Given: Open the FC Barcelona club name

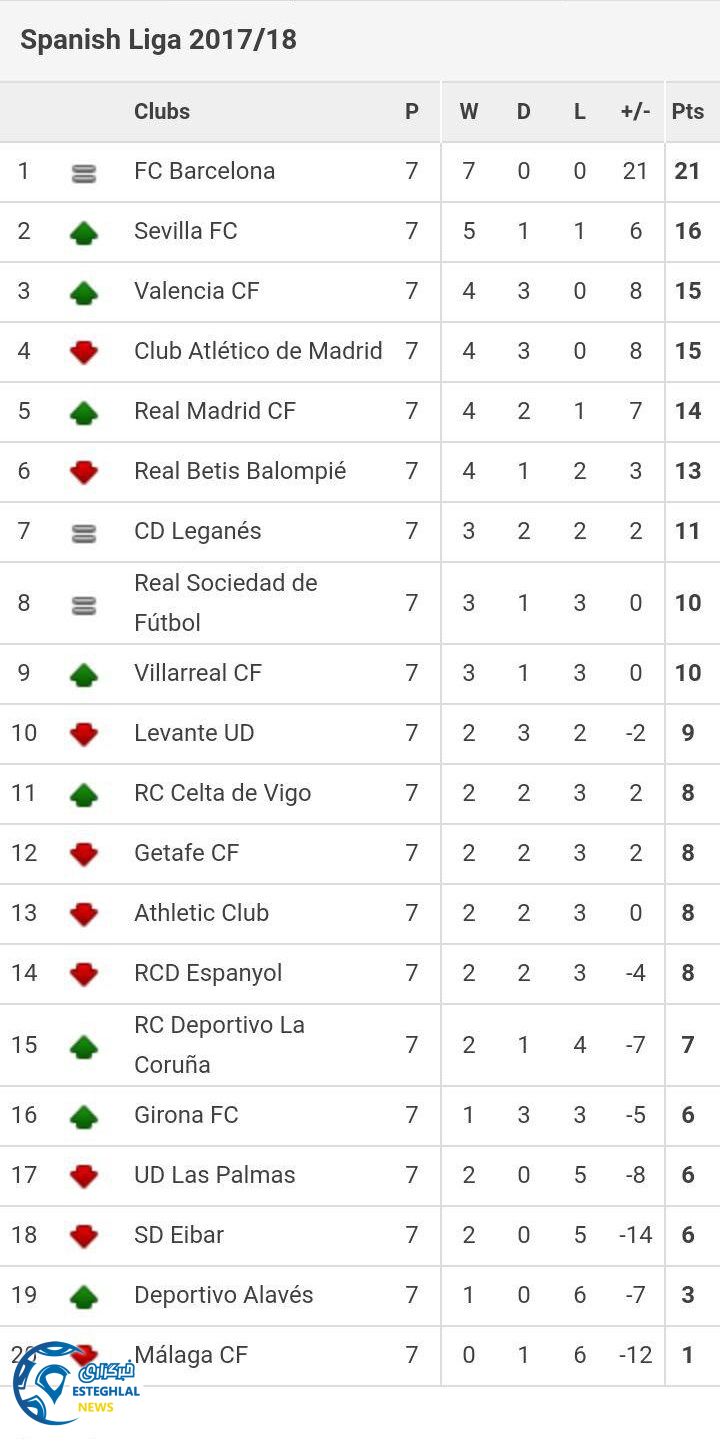Looking at the screenshot, I should 204,171.
